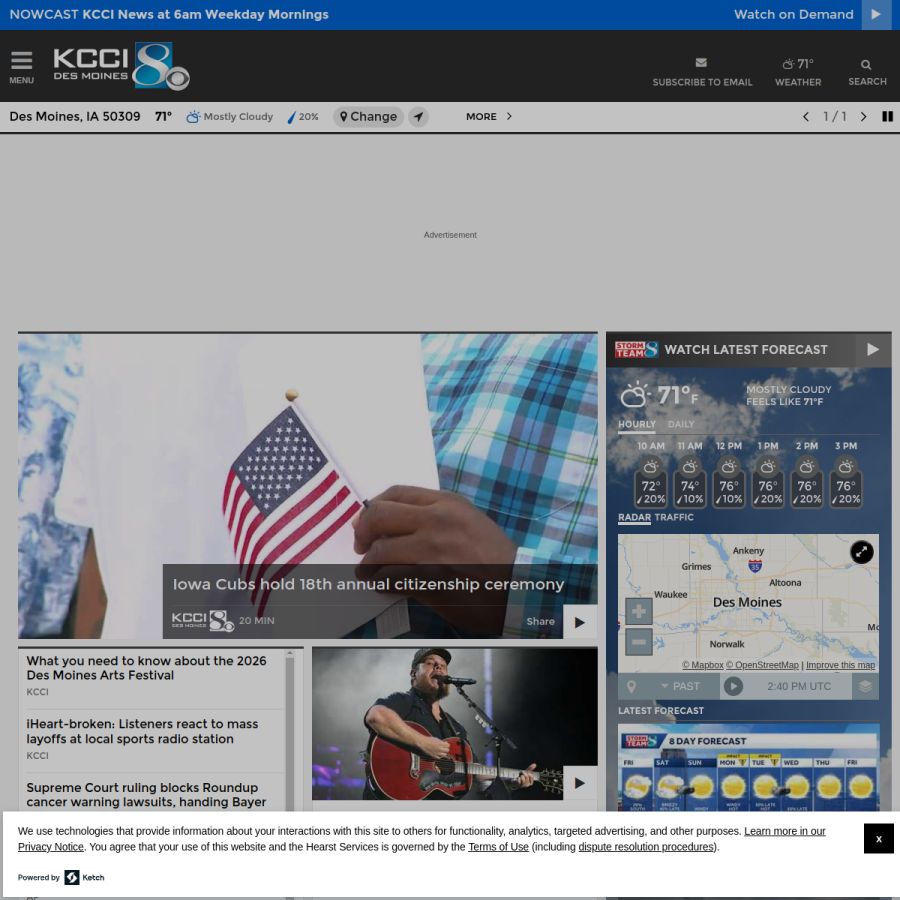This screenshot has height=900, width=900.
Task: Switch to the TRAFFIC tab
Action: [674, 517]
